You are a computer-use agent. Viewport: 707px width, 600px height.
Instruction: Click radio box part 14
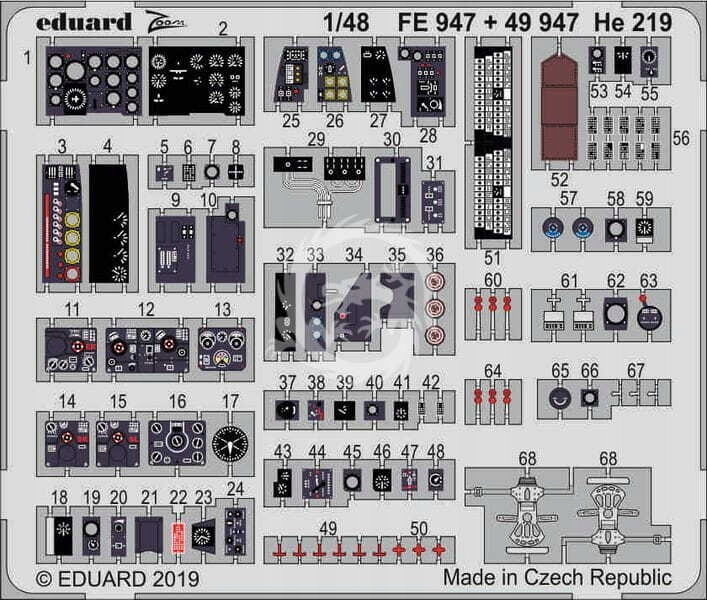coord(67,444)
